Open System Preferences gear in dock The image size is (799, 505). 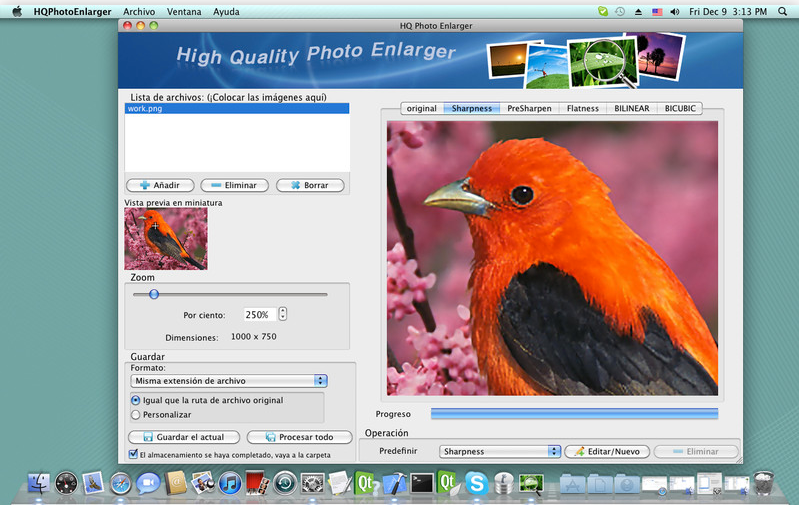[x=312, y=483]
